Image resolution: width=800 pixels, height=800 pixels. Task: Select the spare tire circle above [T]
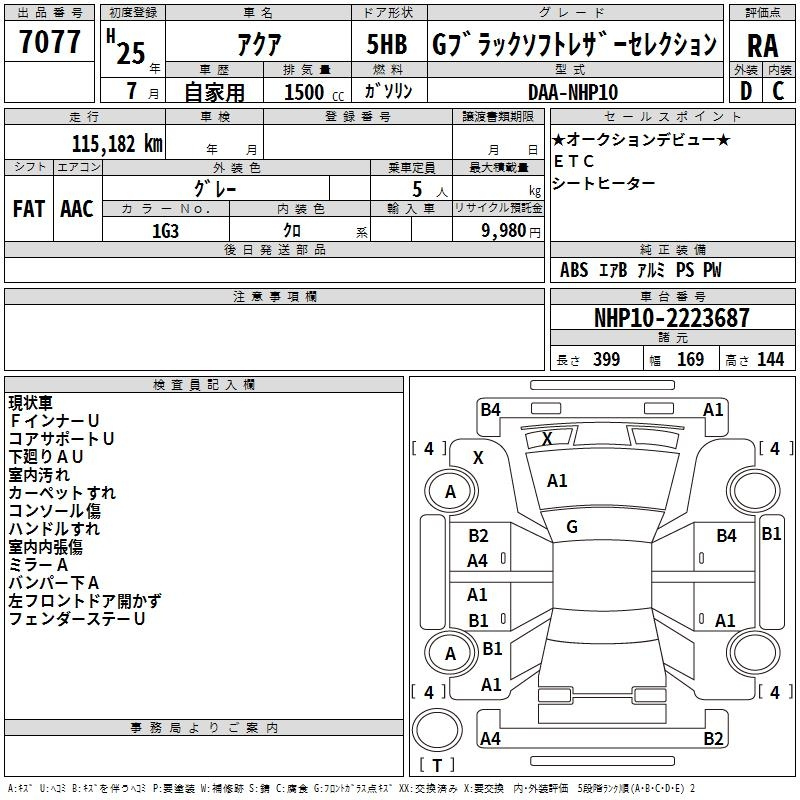coord(437,730)
